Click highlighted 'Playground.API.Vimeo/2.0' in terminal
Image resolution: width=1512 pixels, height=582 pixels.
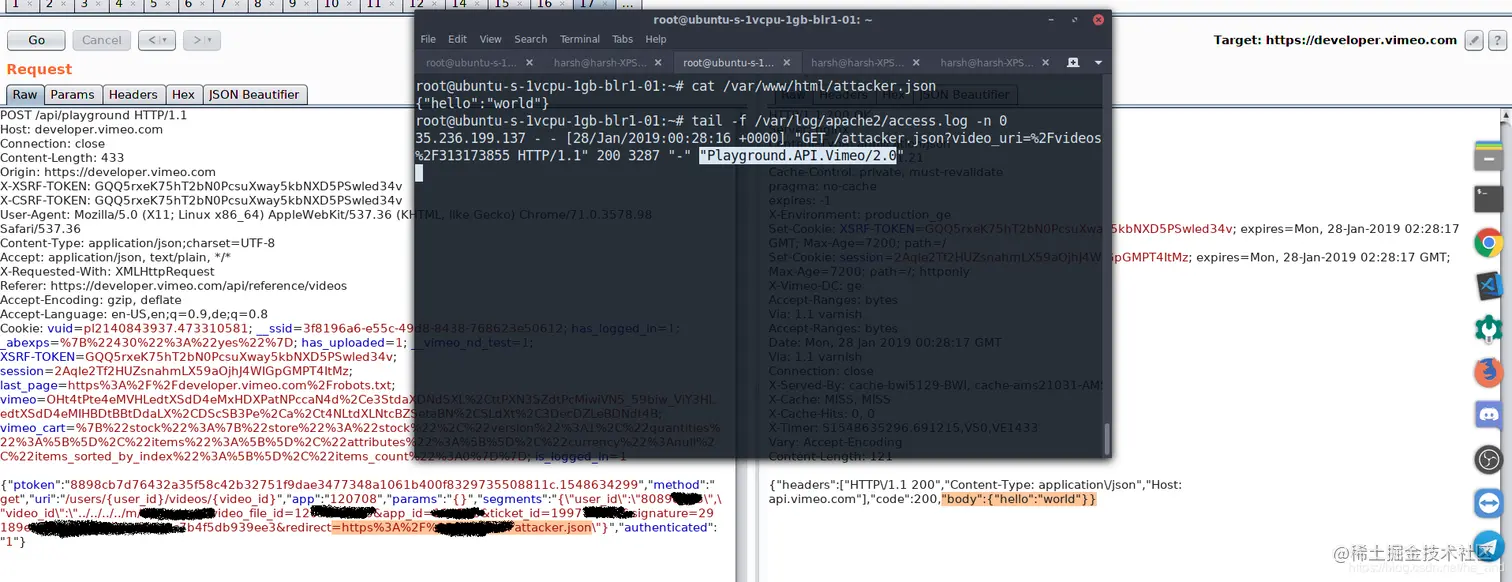(800, 155)
